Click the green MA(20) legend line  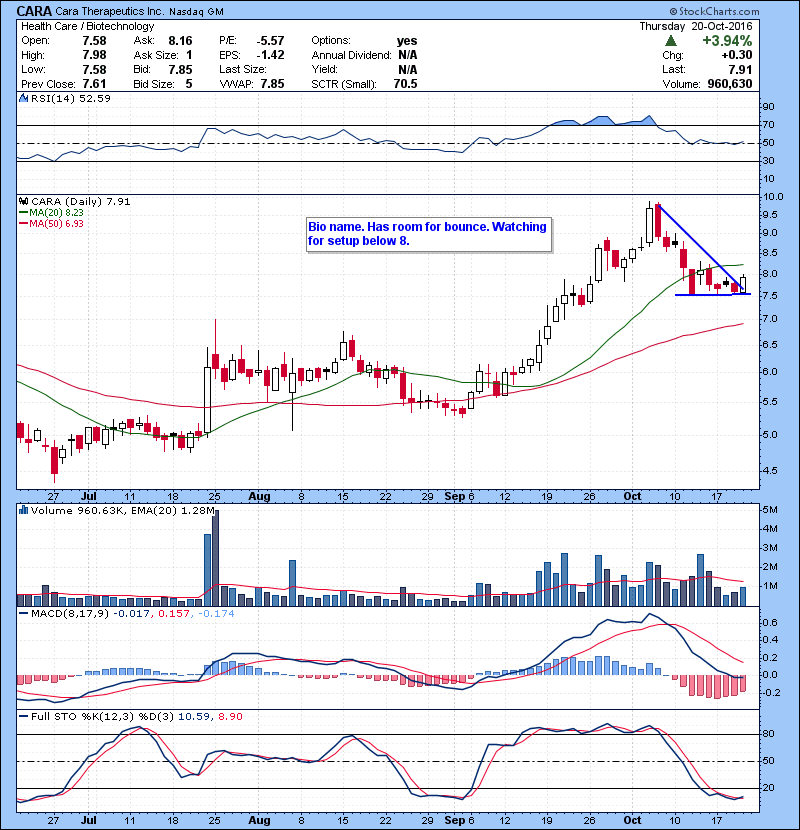[x=23, y=213]
